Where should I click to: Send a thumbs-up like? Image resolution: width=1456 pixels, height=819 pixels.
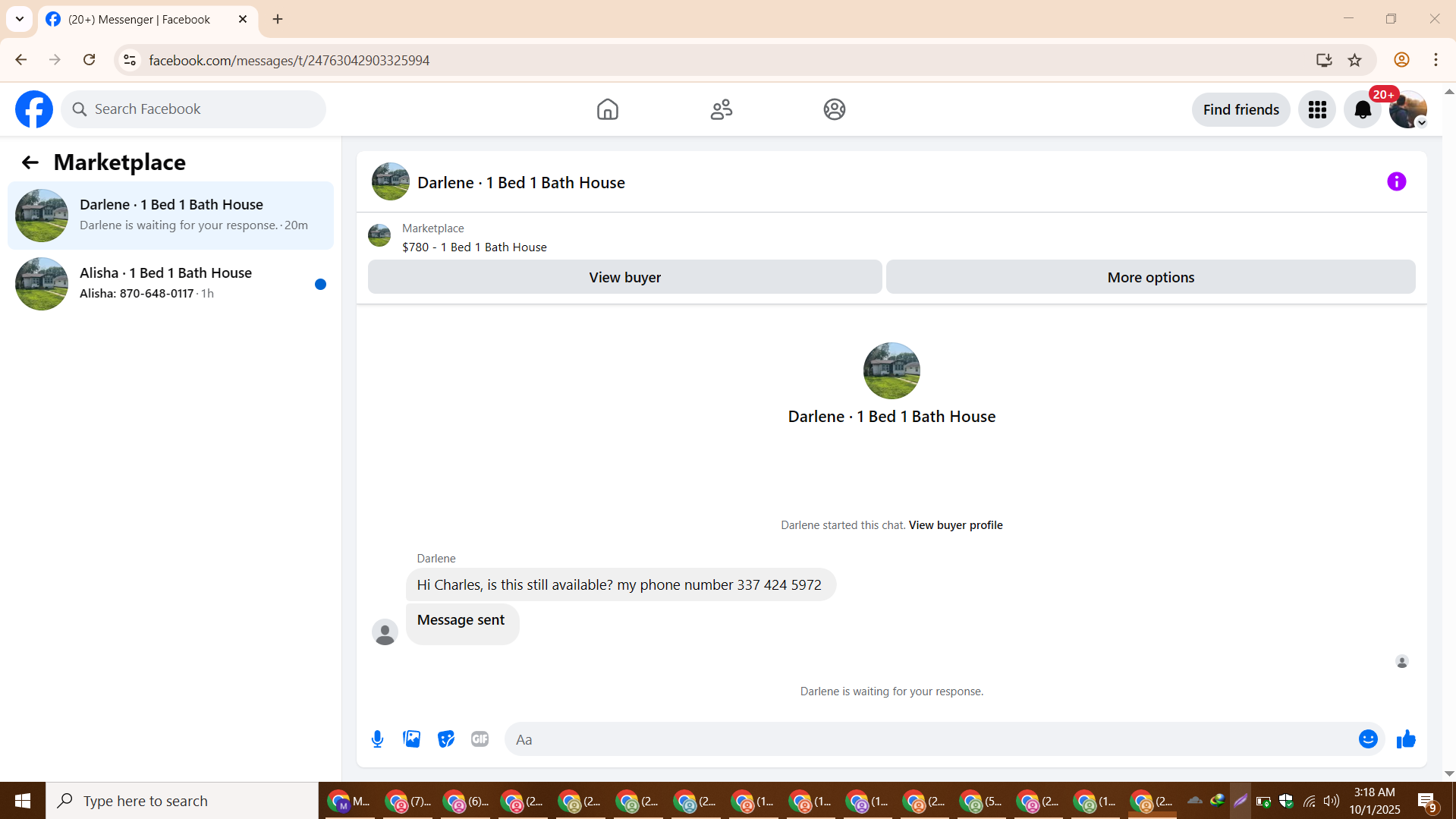click(x=1406, y=739)
